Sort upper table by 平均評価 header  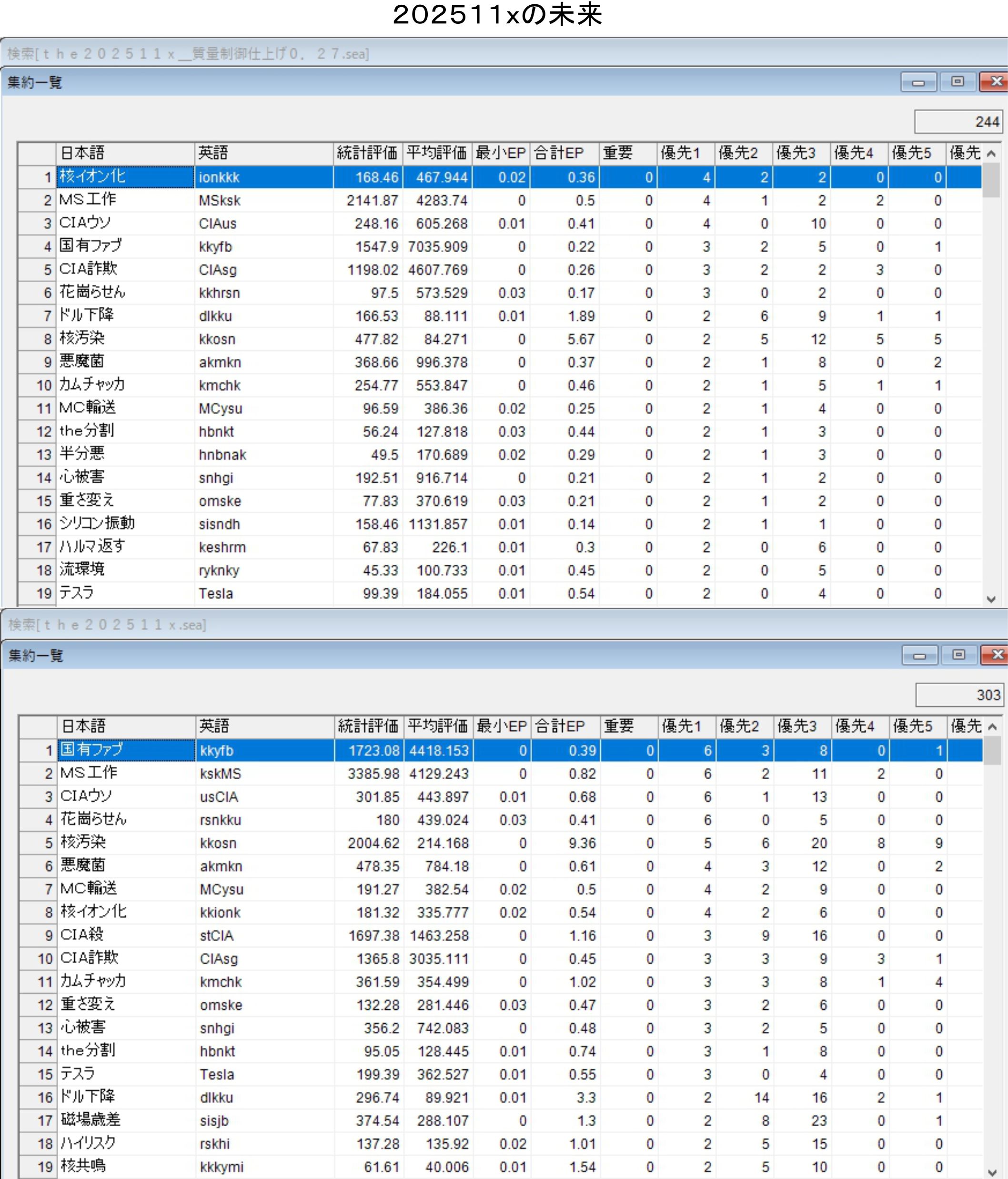pos(437,153)
